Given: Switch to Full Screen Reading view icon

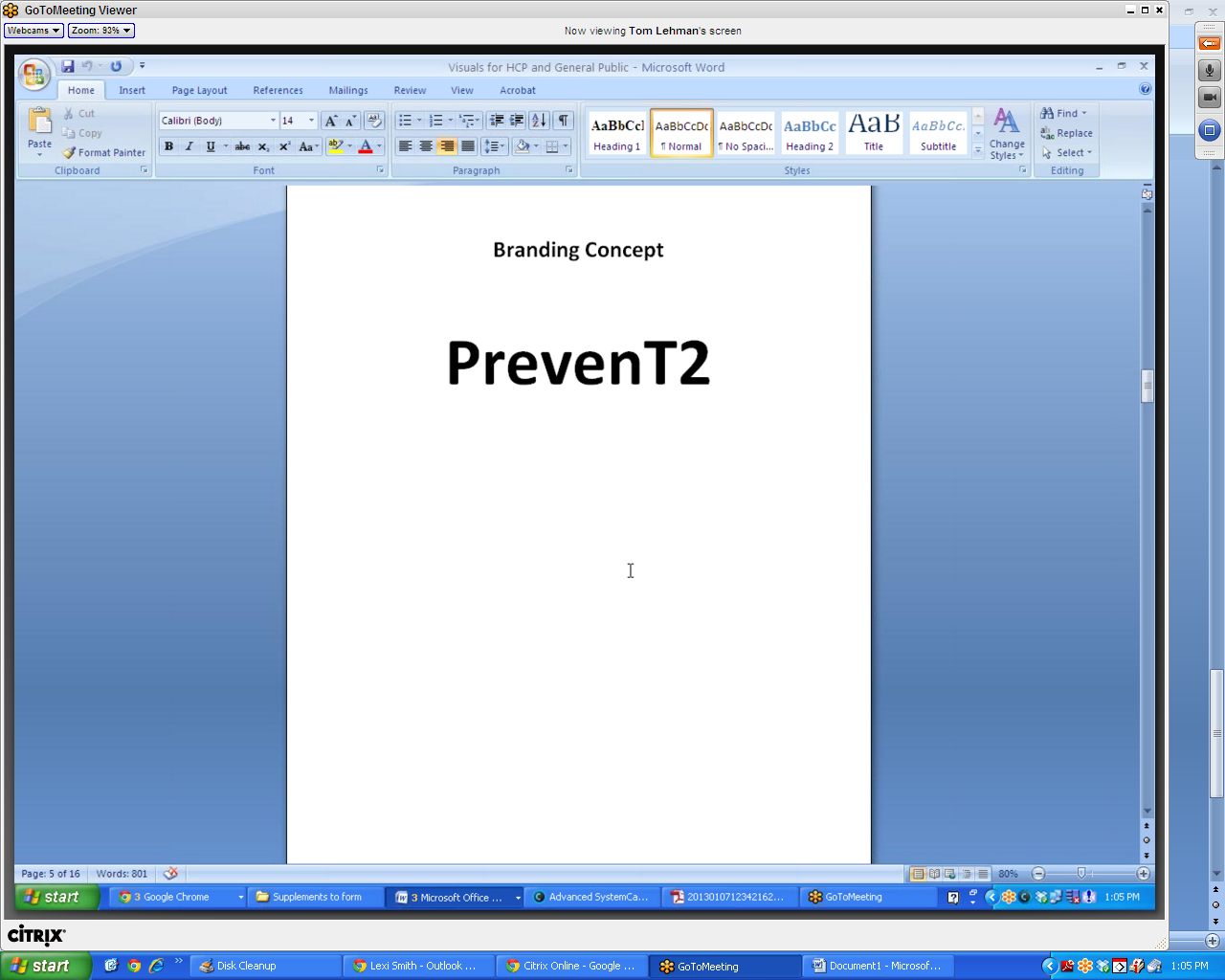Looking at the screenshot, I should (x=934, y=874).
